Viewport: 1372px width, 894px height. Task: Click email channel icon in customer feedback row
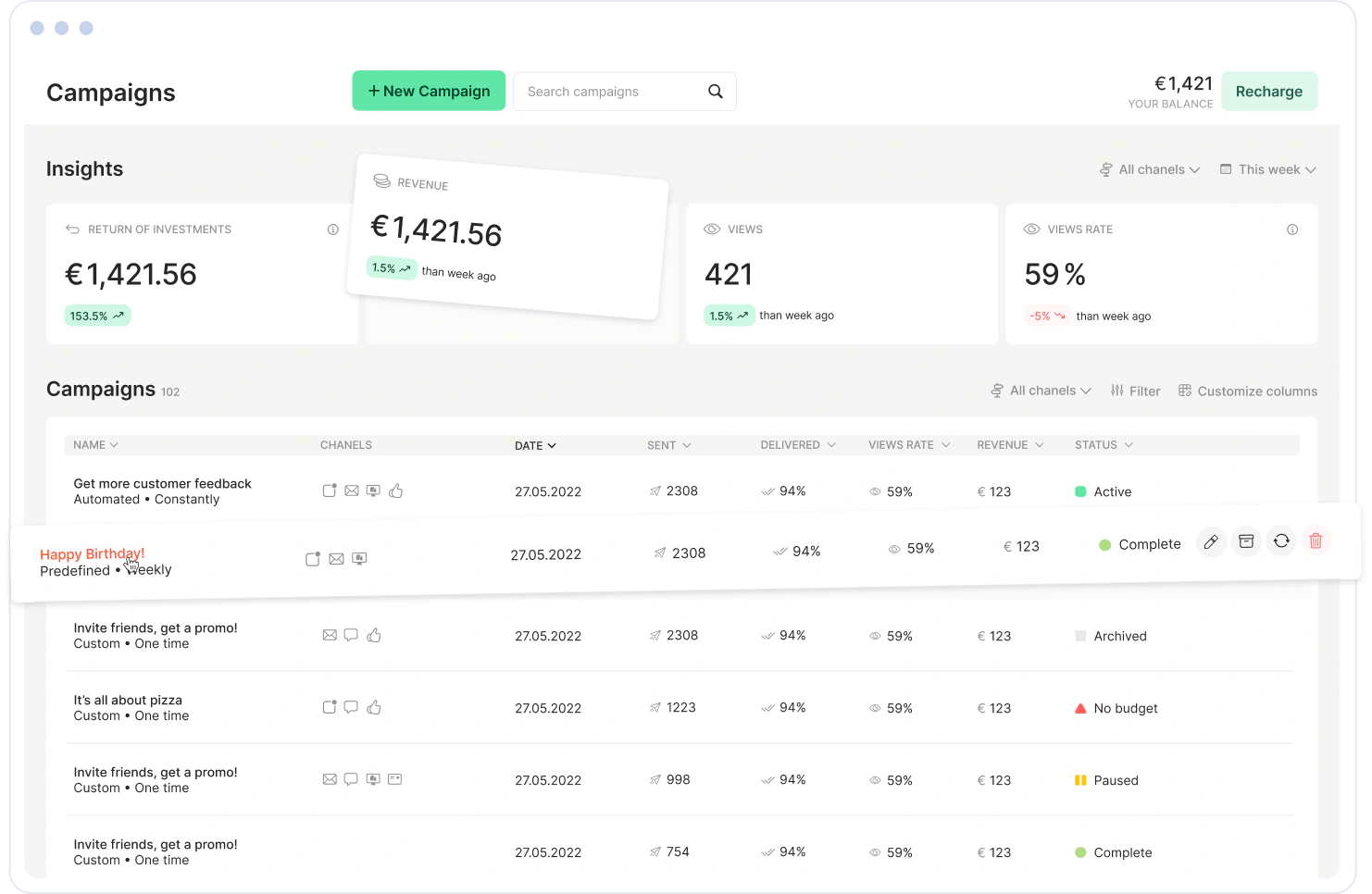pyautogui.click(x=352, y=490)
